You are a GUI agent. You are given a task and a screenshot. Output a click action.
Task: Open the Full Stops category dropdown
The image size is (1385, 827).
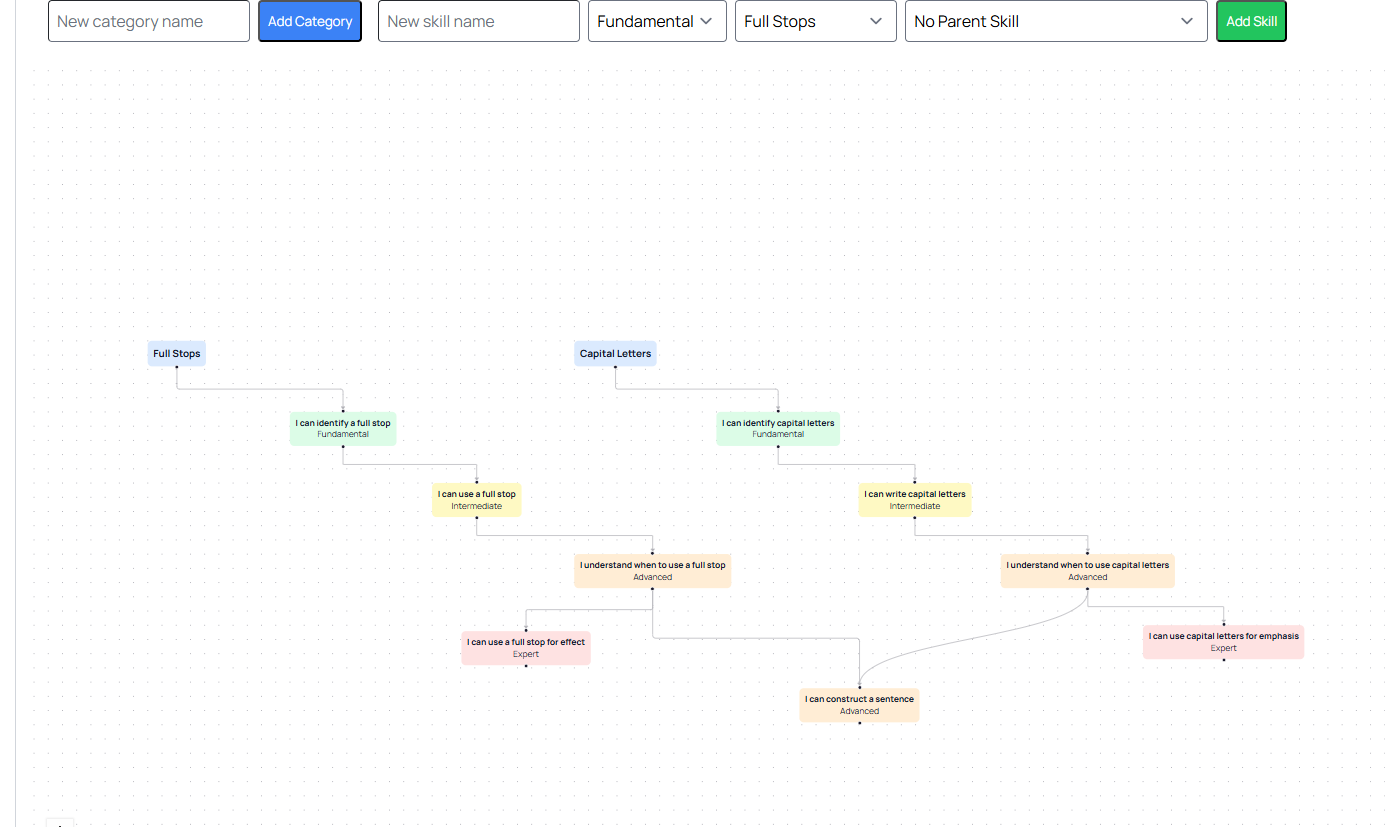816,21
